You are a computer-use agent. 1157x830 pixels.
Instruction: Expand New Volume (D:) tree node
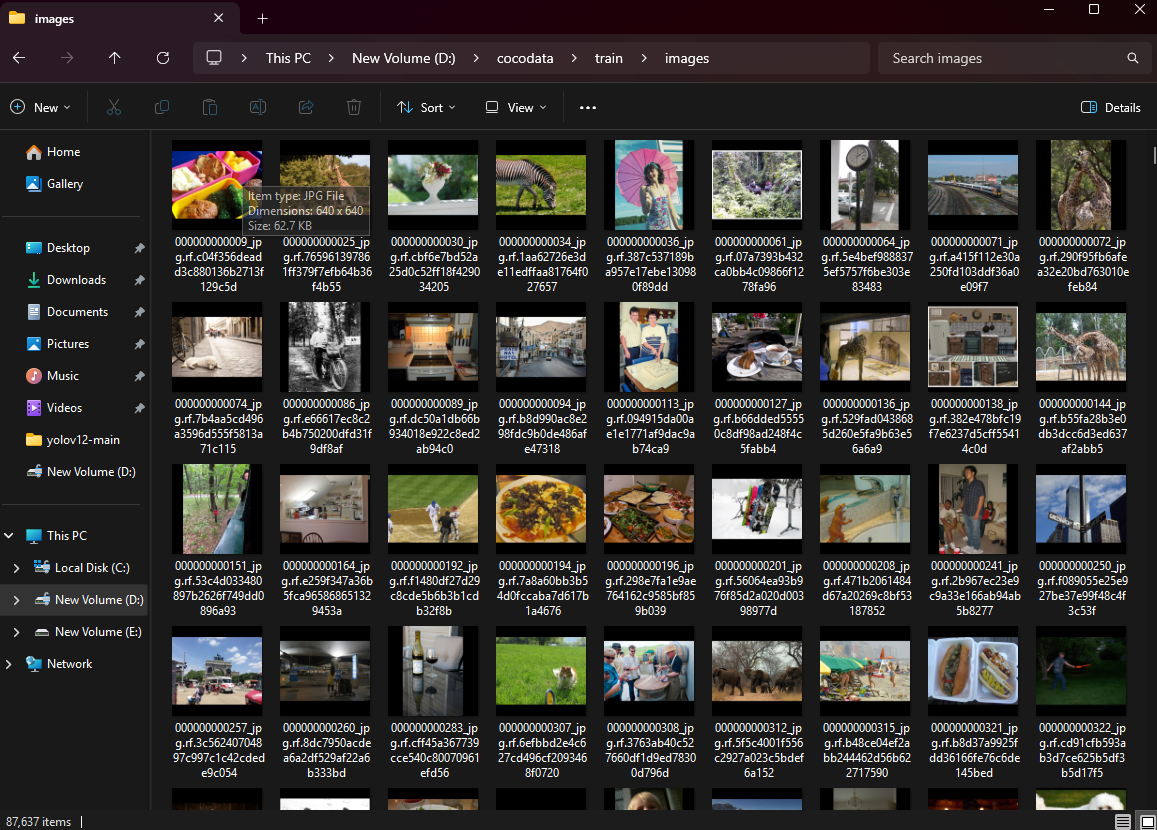[x=16, y=600]
